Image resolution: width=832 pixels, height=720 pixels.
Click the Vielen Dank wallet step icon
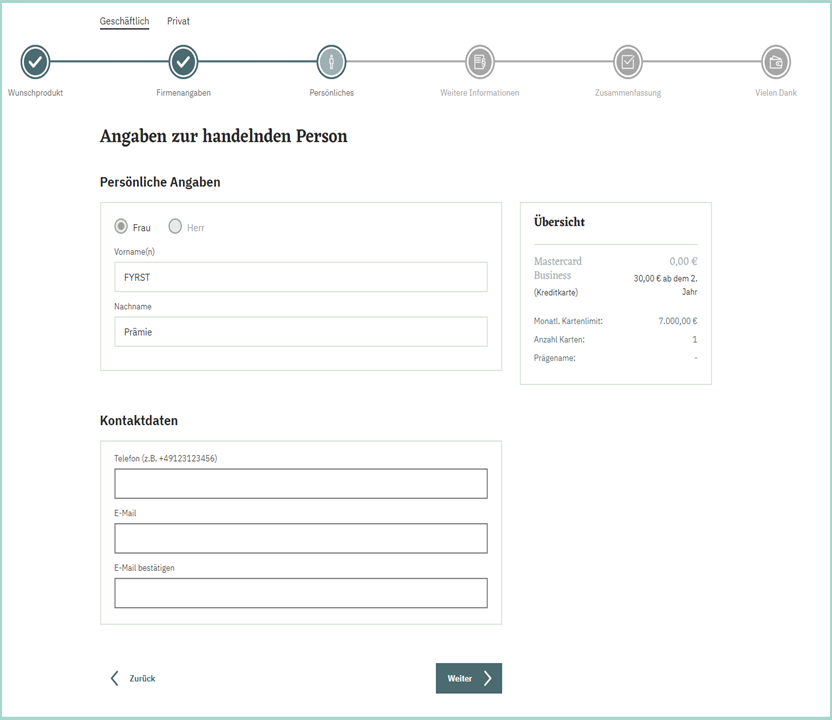[x=776, y=62]
